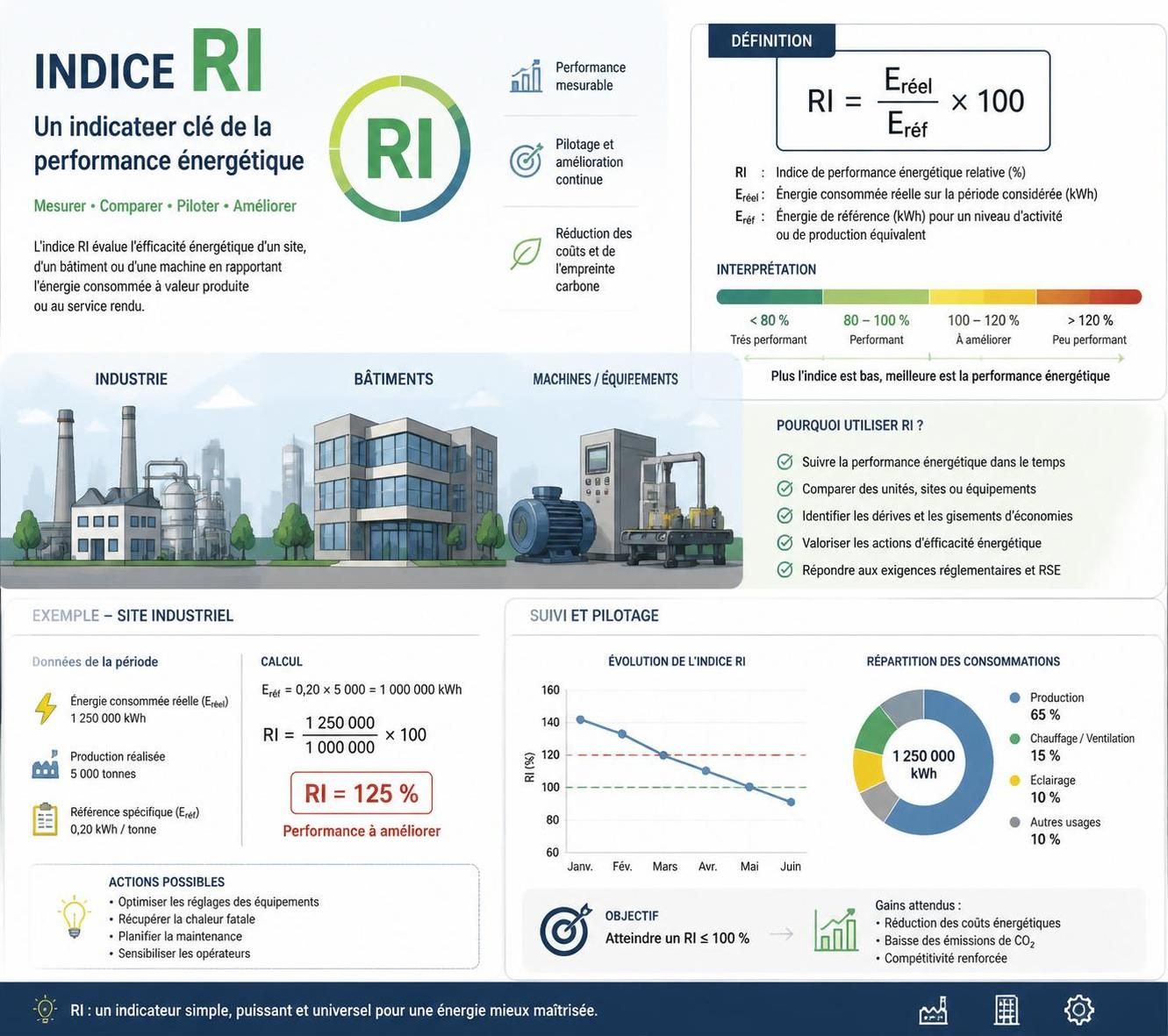
Task: Click the '80 – 100 %' Performant label
Action: click(x=876, y=329)
